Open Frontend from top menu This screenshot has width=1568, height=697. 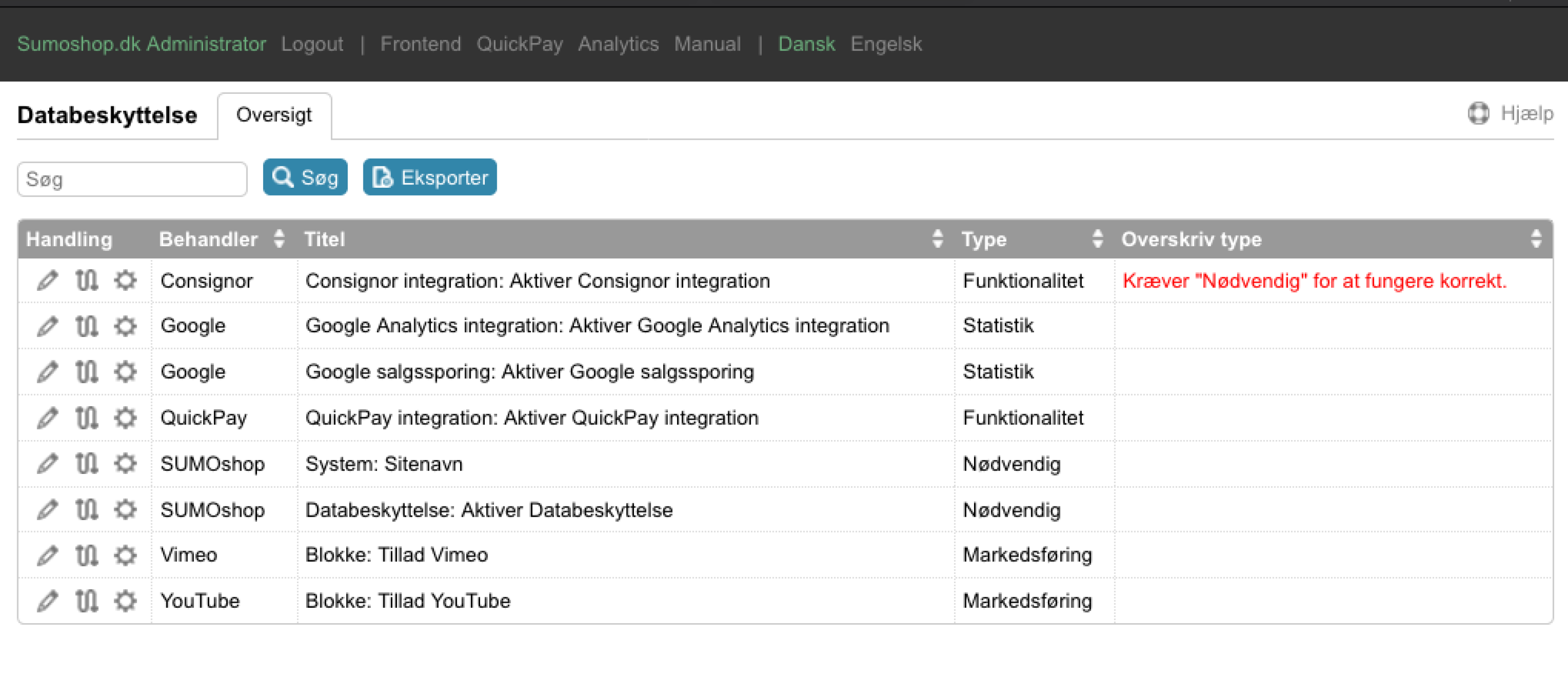[421, 44]
